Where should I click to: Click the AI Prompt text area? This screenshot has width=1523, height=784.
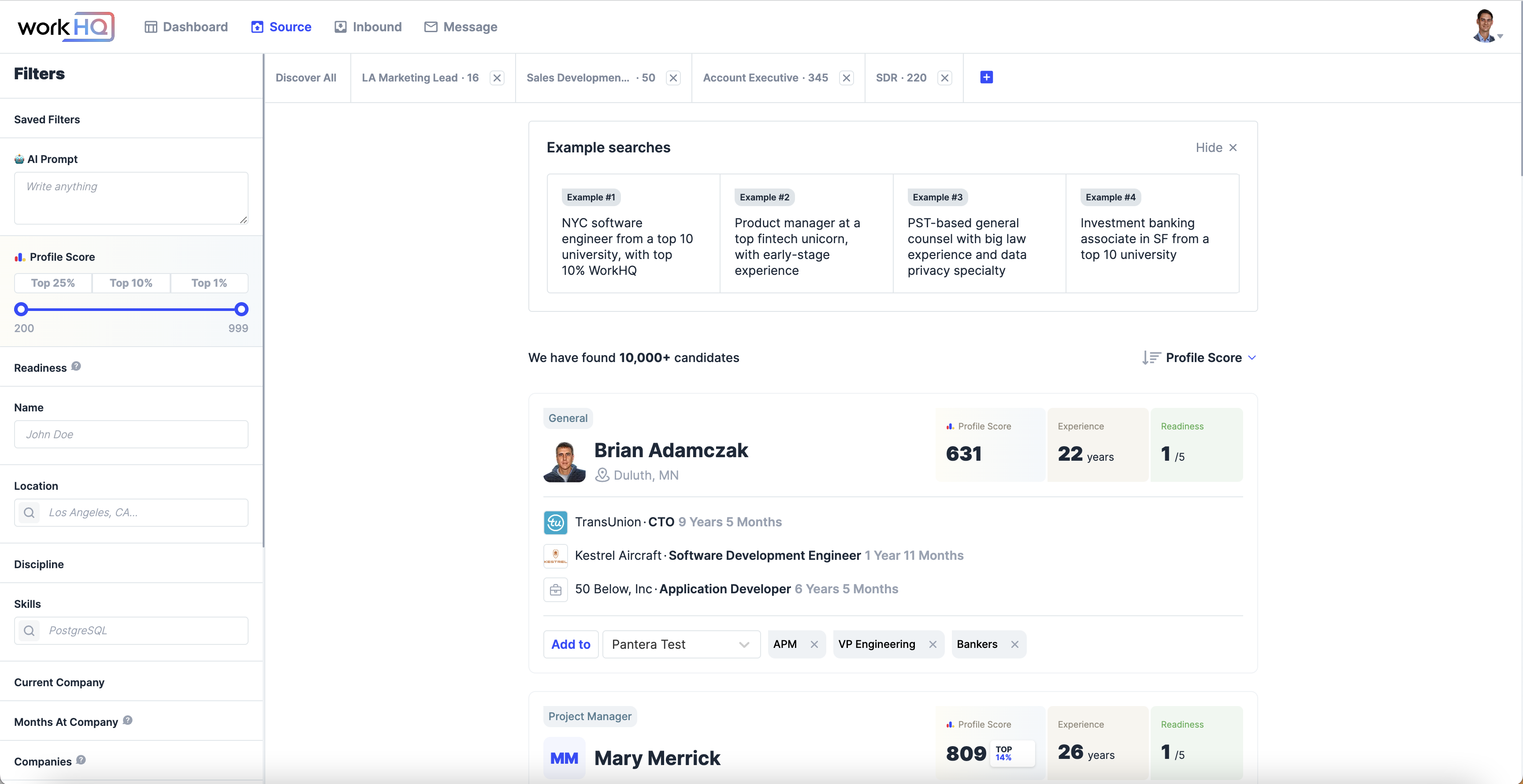click(x=130, y=198)
